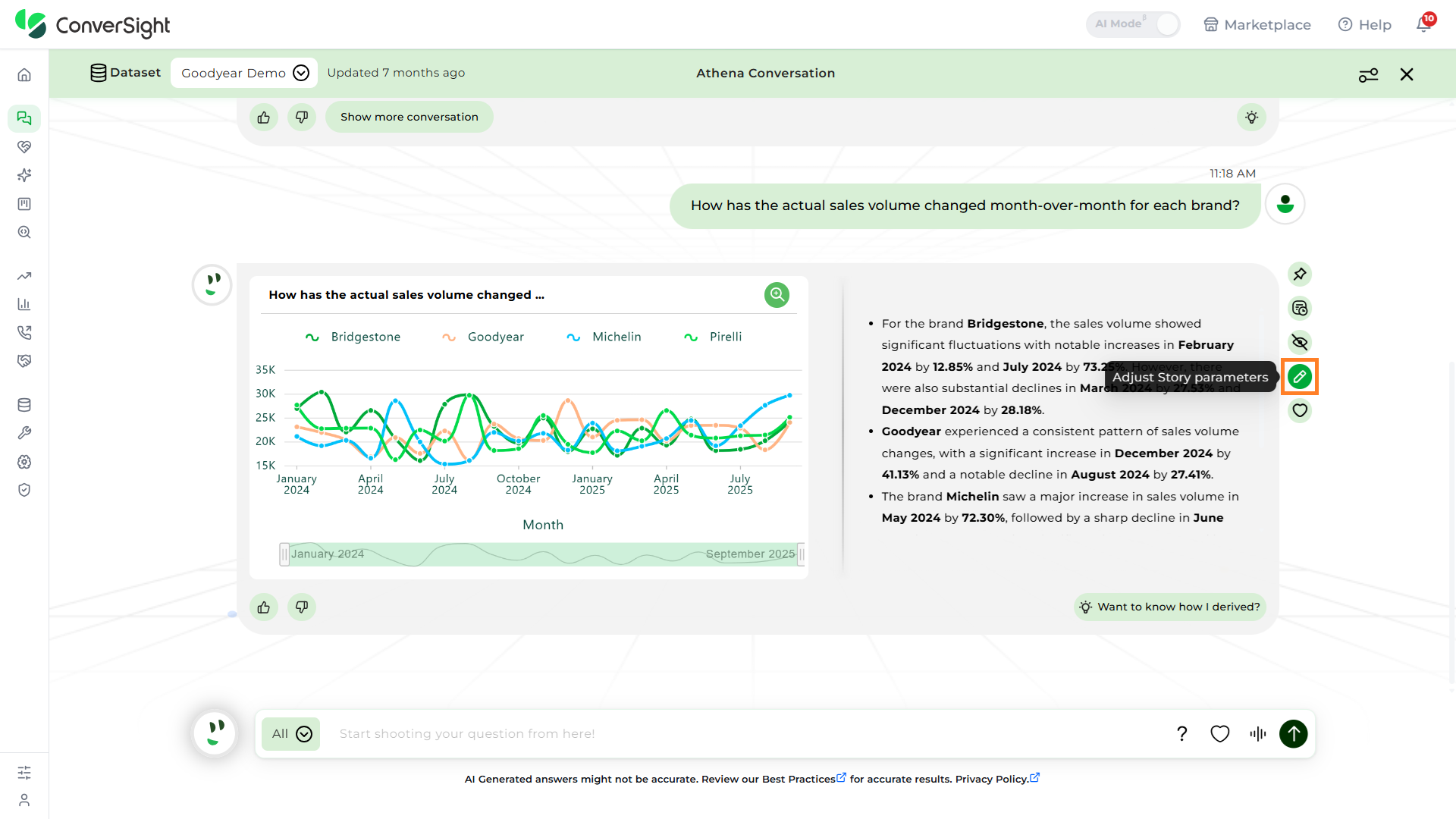Open the shield security sidebar icon
Image resolution: width=1456 pixels, height=819 pixels.
coord(24,490)
